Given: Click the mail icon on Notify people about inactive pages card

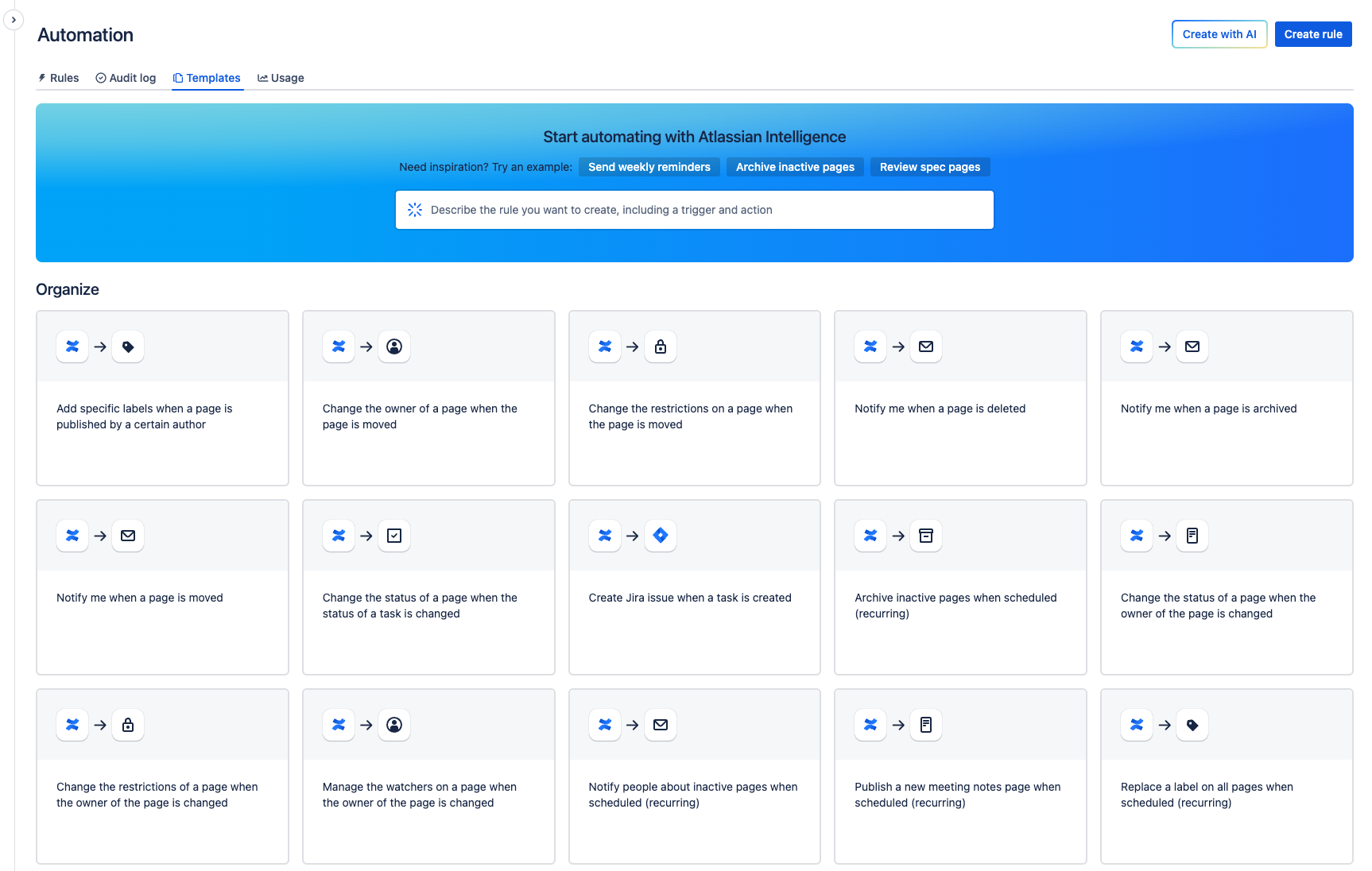Looking at the screenshot, I should click(x=661, y=725).
